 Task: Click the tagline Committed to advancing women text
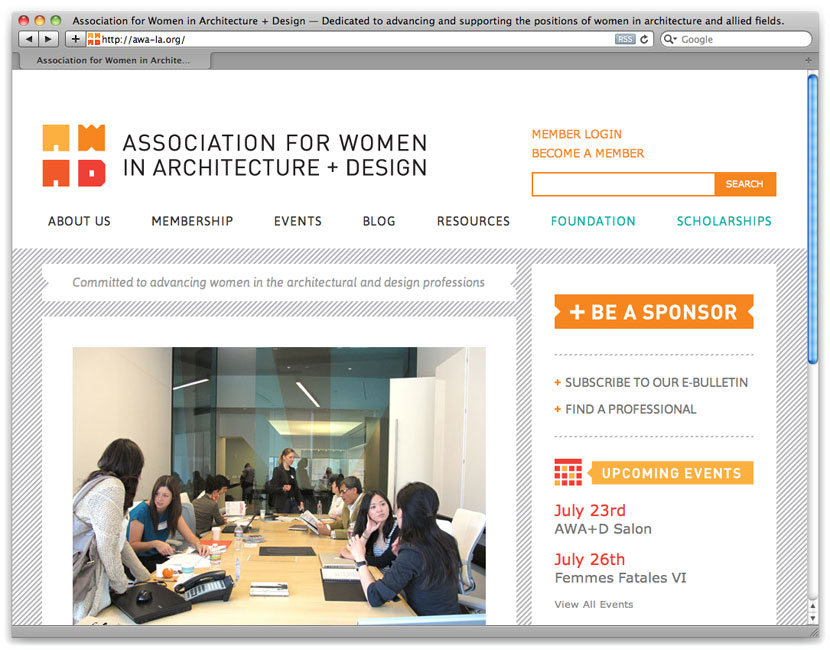pos(278,282)
